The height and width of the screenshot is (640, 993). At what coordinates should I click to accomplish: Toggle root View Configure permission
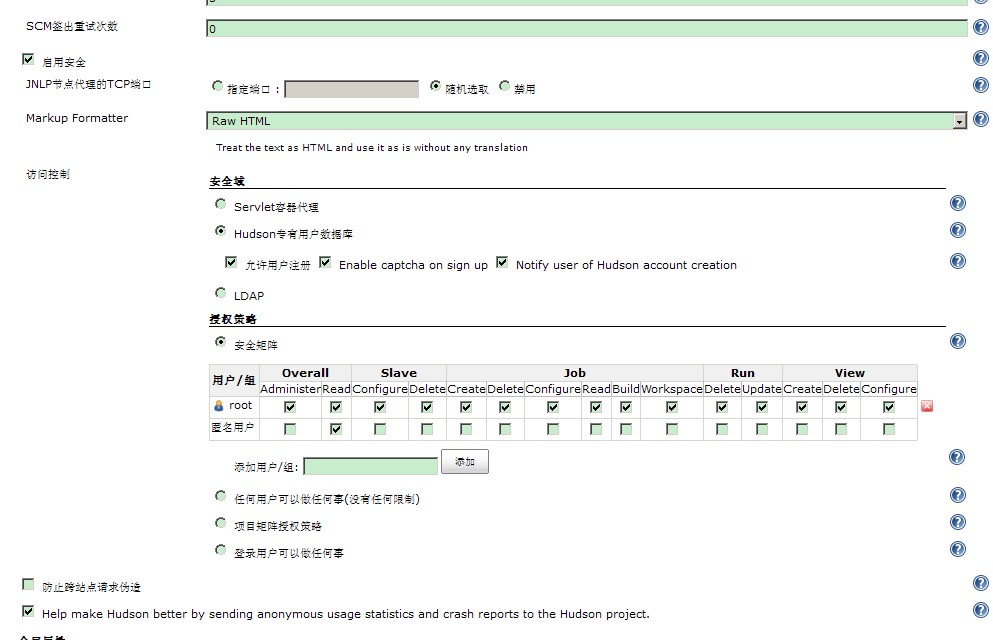(889, 407)
